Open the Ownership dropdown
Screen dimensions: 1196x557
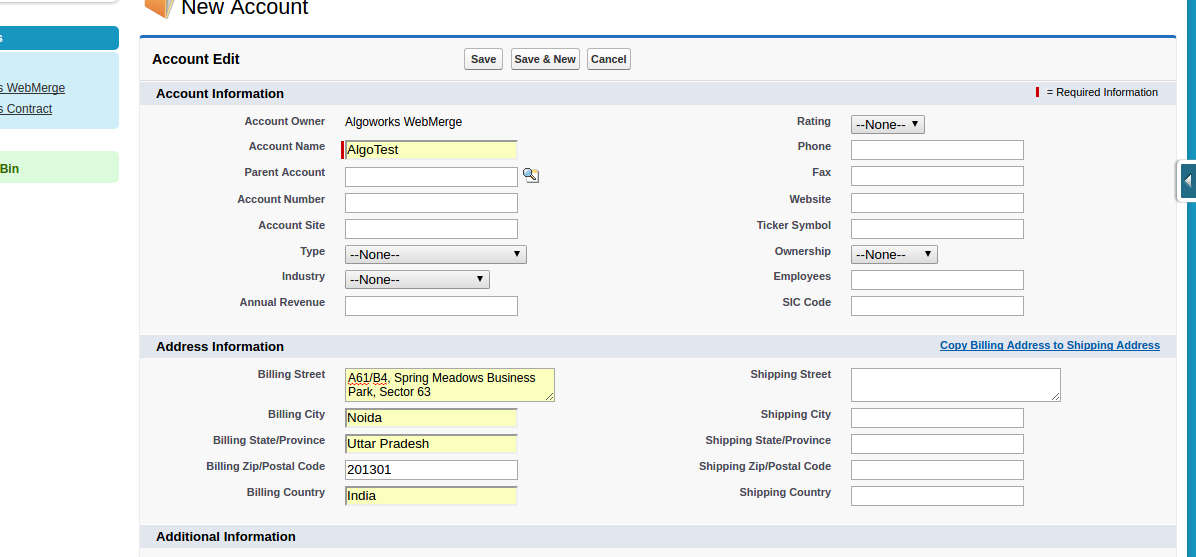point(893,255)
